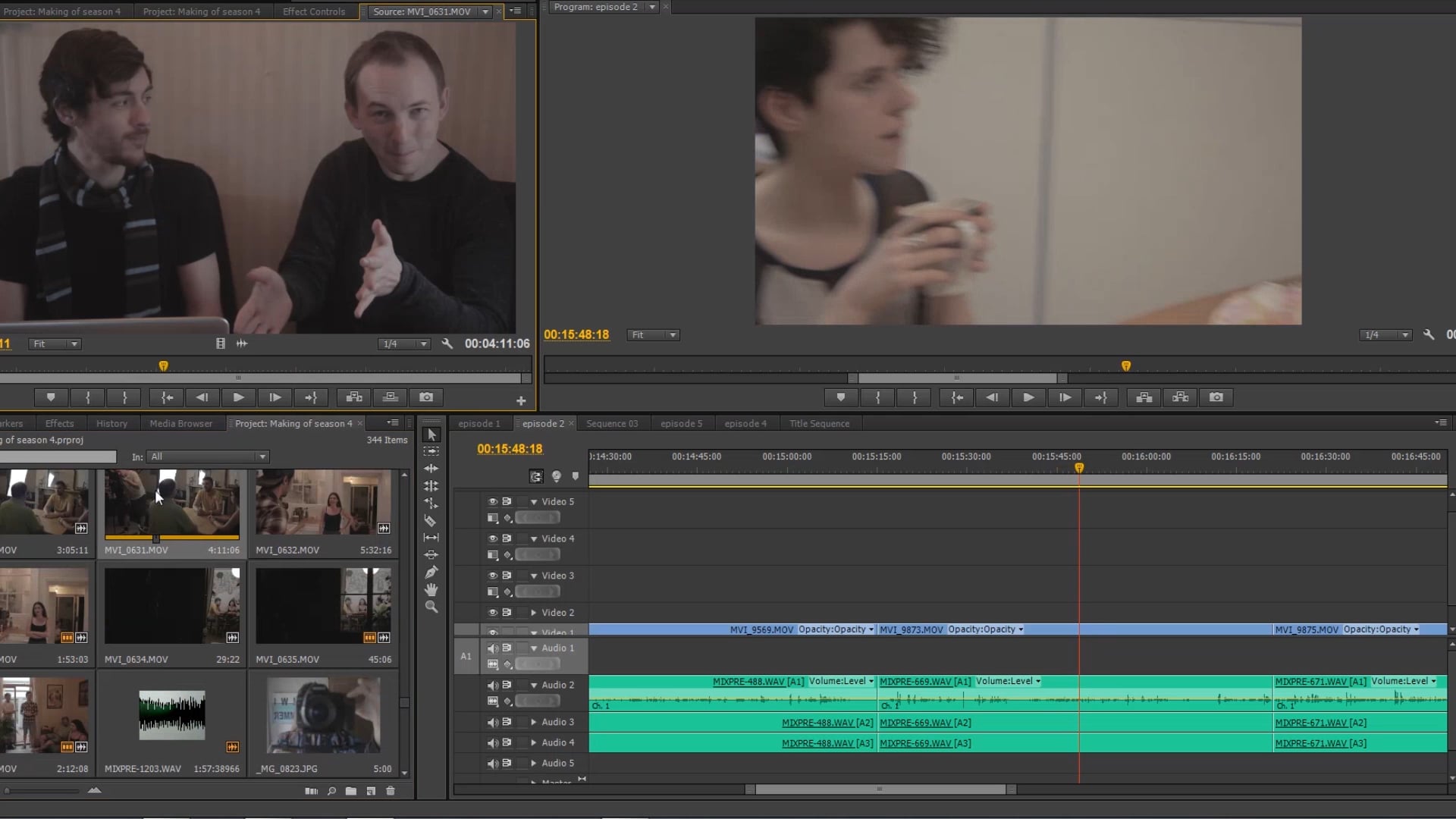Select the Zoom tool in tools panel
This screenshot has width=1456, height=819.
point(431,607)
